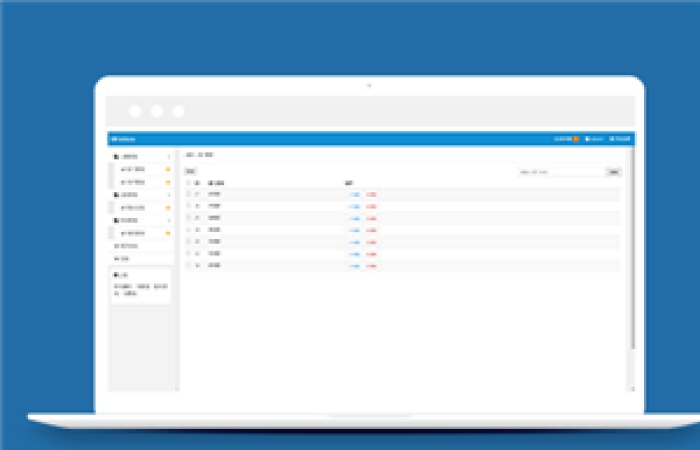
Task: Tick the checkbox in the sixth table row
Action: point(188,254)
